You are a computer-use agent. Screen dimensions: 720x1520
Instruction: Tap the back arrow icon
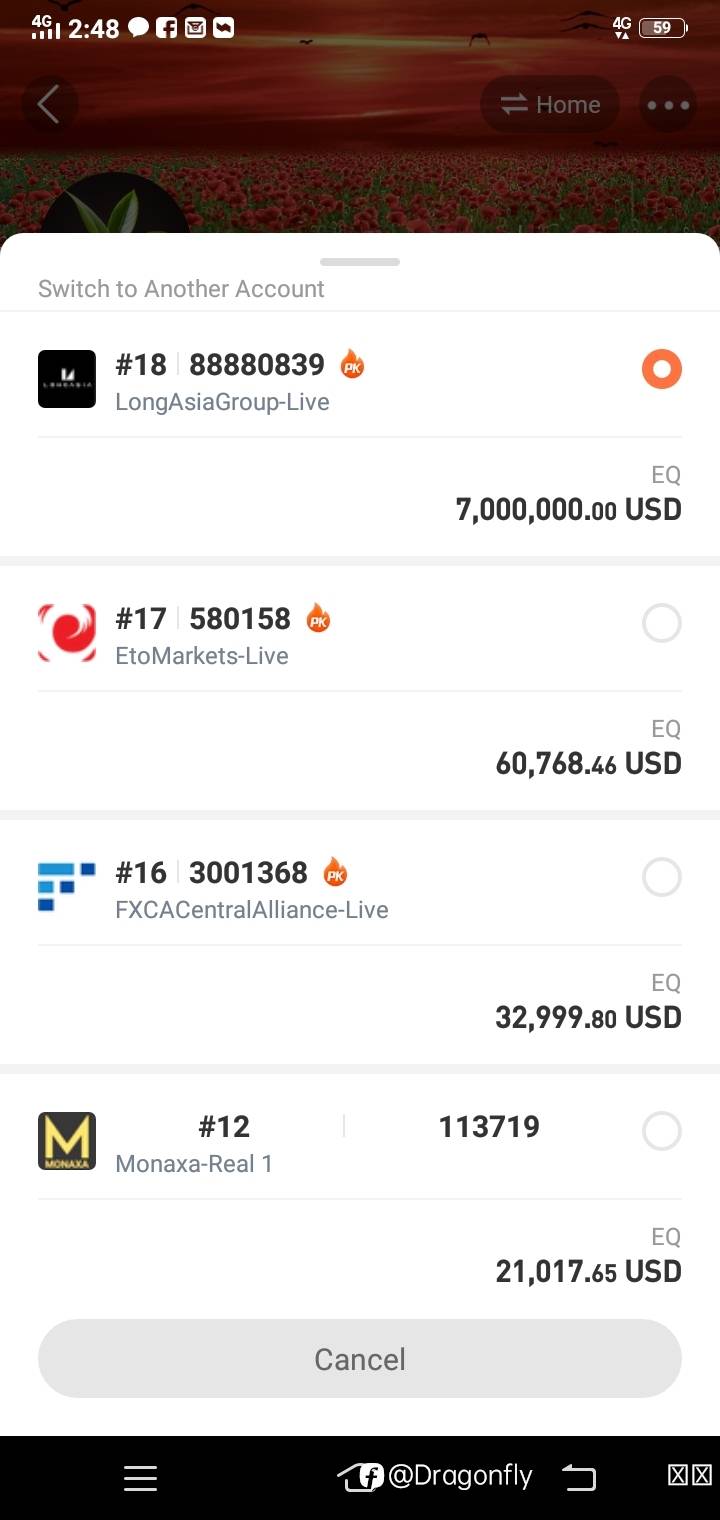pos(49,104)
